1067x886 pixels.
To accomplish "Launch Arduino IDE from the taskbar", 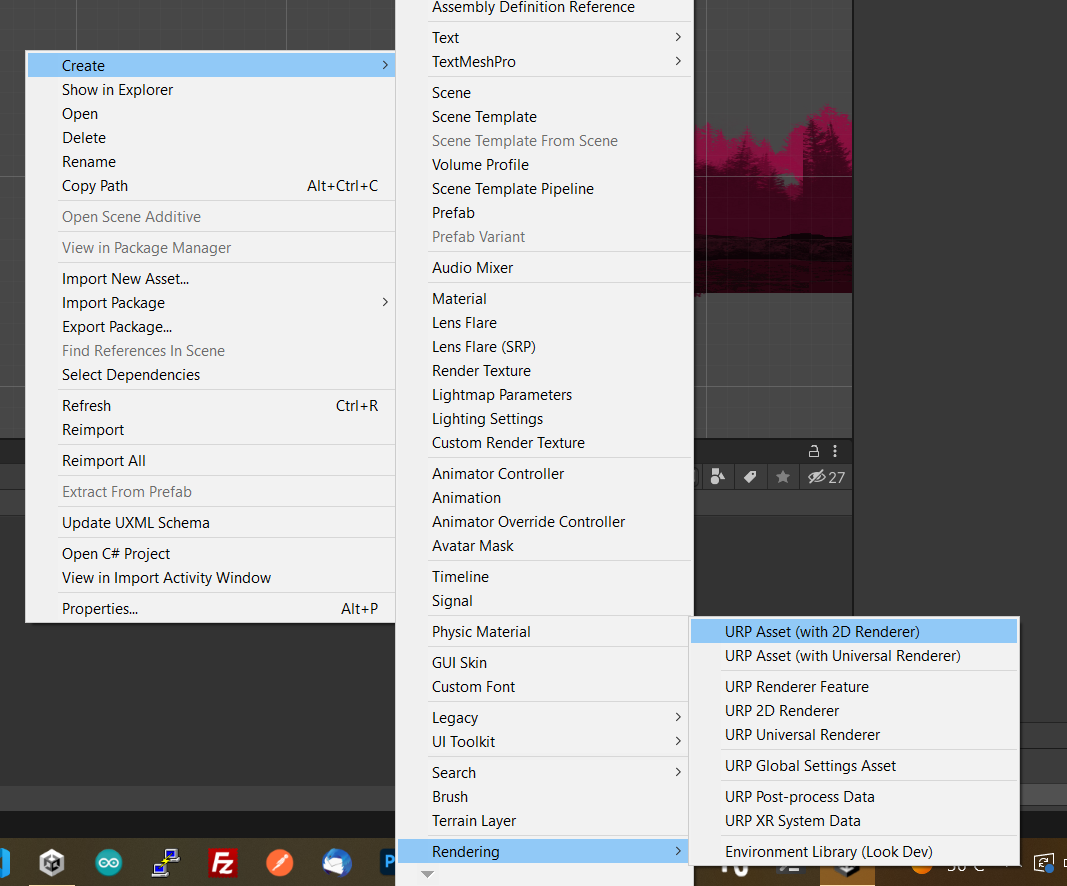I will tap(108, 863).
